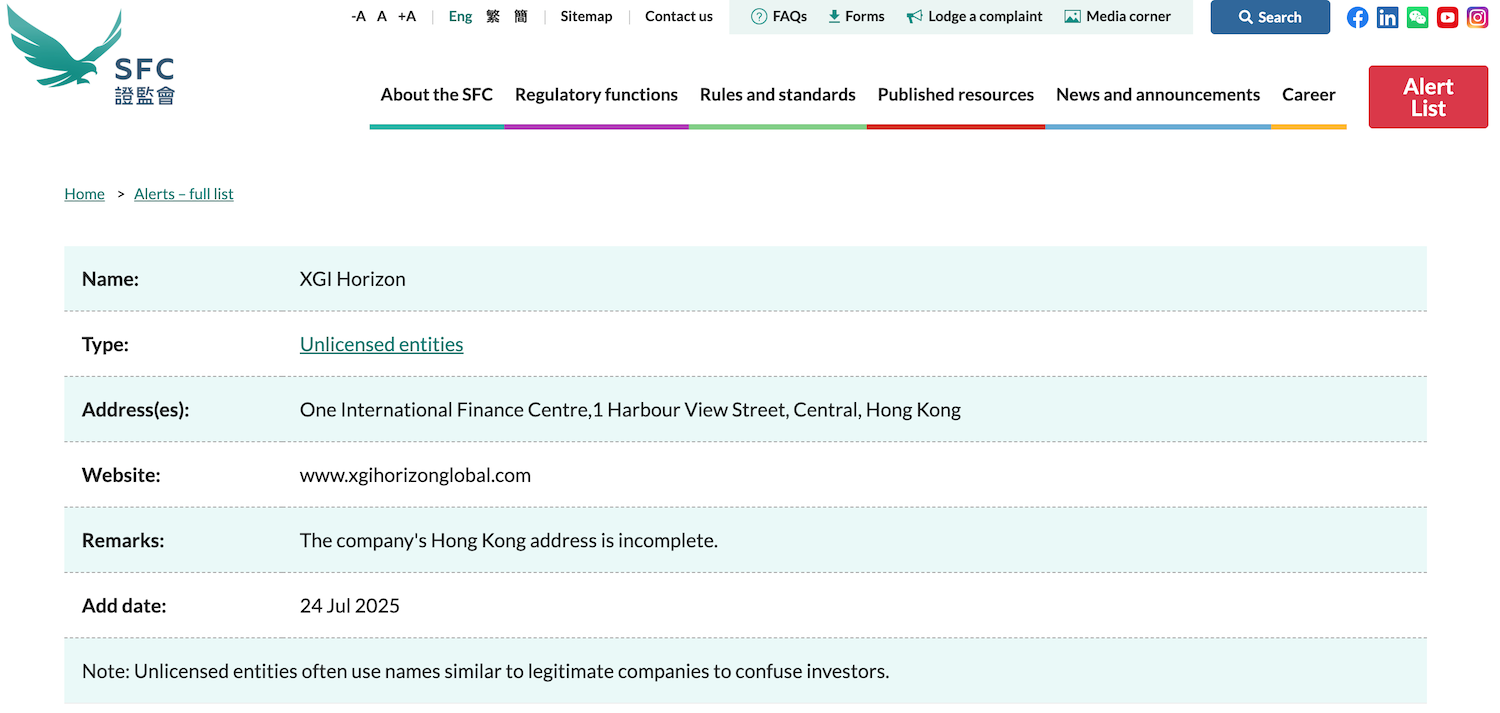This screenshot has width=1500, height=713.
Task: Click Lodge a complaint megaphone link
Action: pos(974,16)
